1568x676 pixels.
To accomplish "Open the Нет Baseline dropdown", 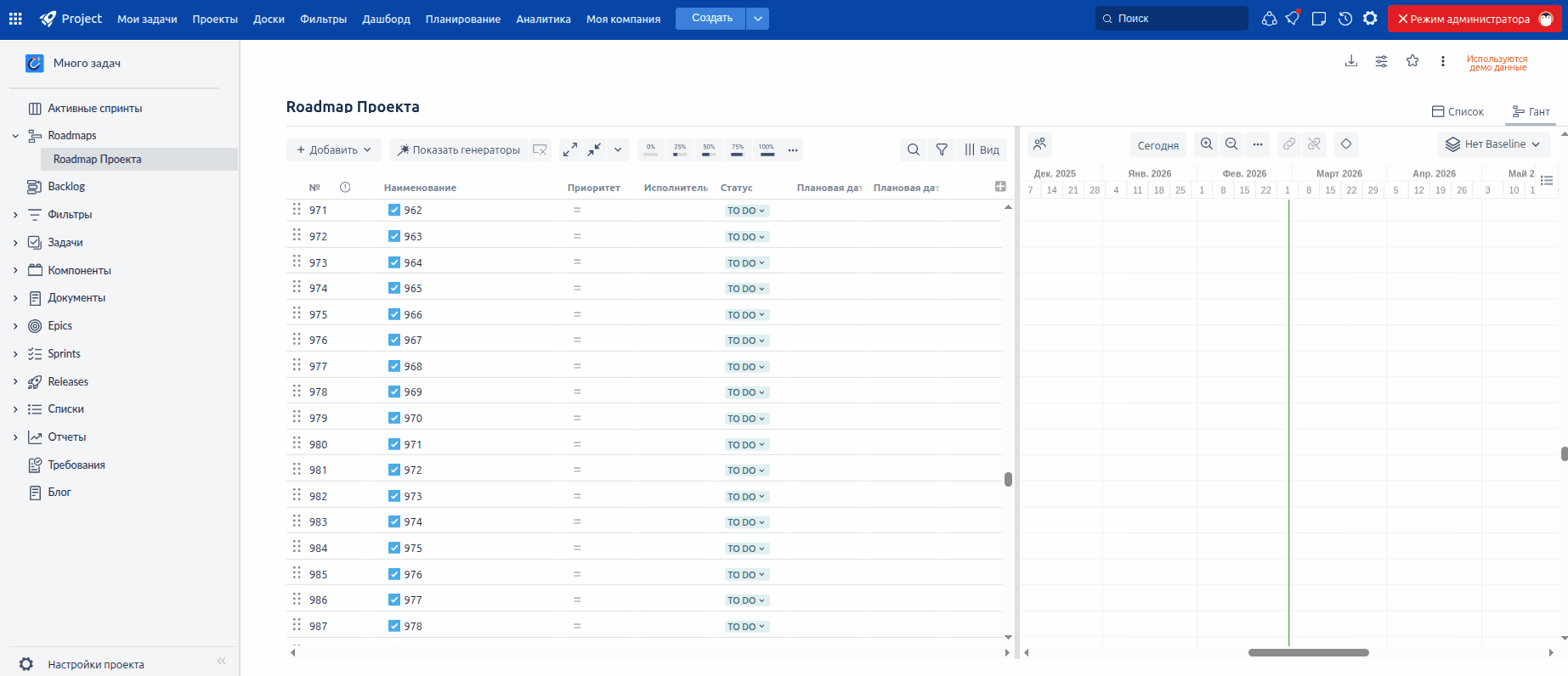I will [1494, 144].
